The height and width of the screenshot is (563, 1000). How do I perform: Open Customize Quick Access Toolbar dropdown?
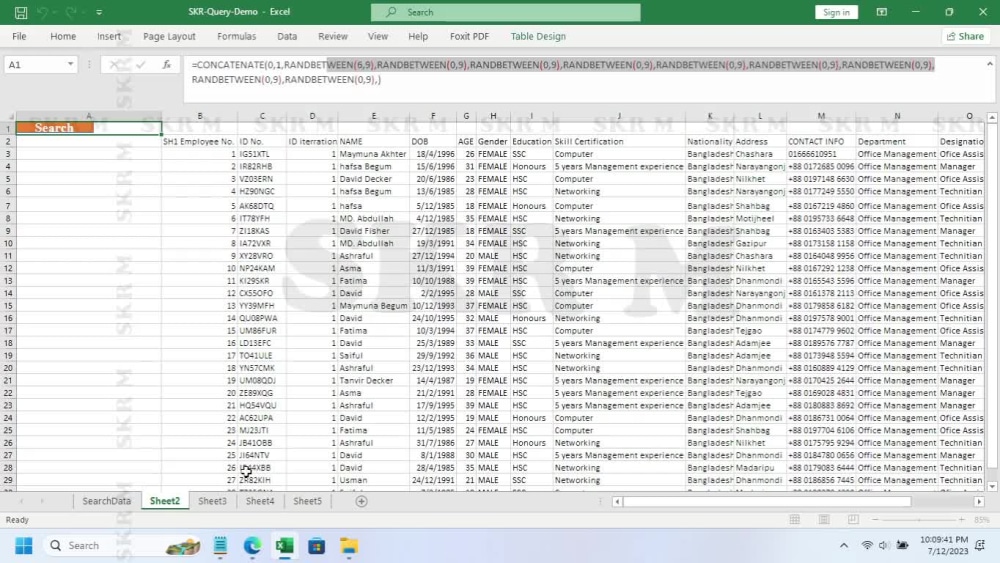coord(99,12)
